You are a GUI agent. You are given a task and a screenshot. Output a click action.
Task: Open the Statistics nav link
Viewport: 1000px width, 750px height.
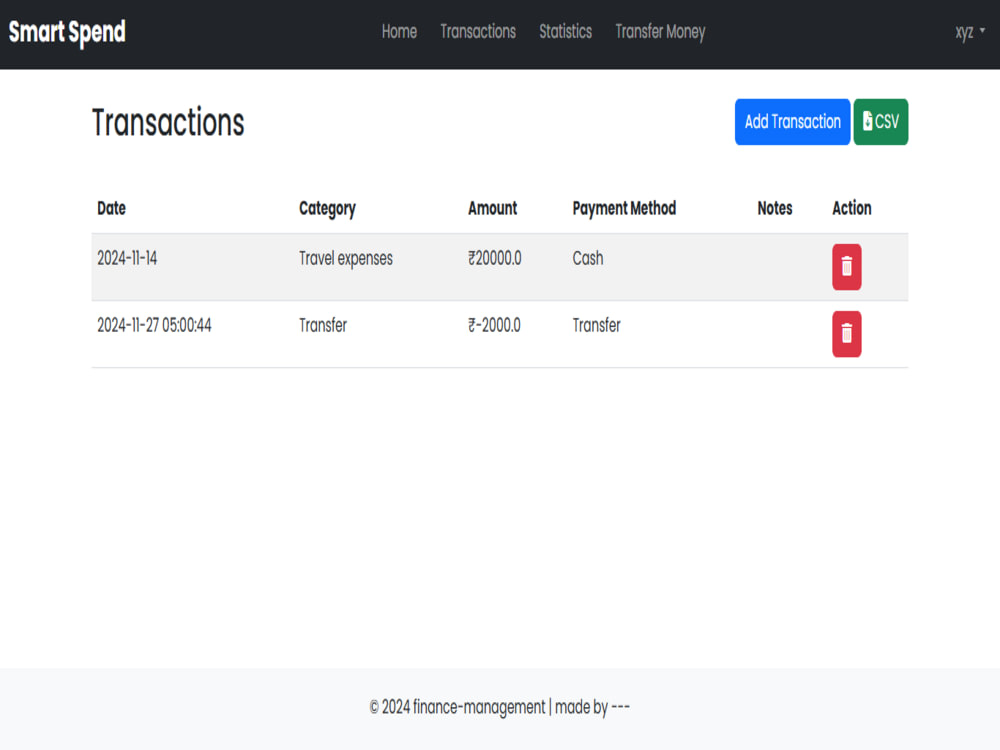coord(566,32)
